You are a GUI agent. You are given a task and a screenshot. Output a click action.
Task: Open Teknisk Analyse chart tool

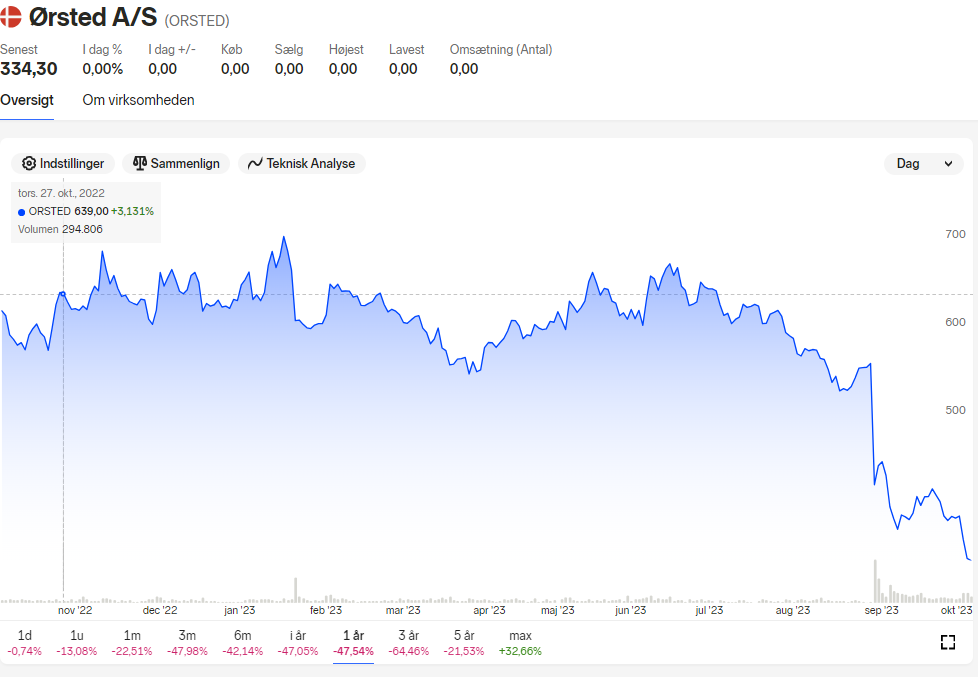(302, 163)
